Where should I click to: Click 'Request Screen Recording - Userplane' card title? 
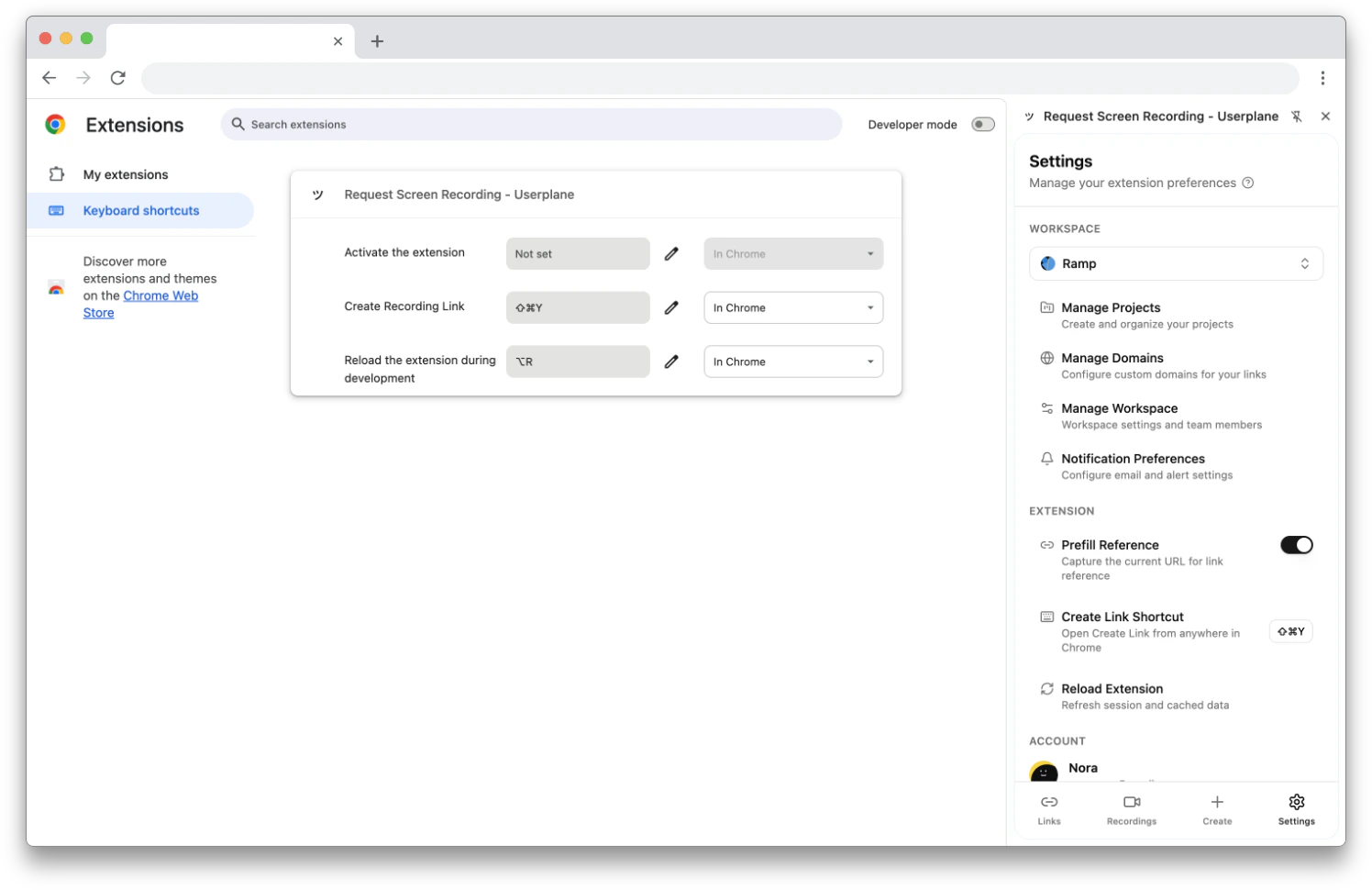[x=459, y=195]
